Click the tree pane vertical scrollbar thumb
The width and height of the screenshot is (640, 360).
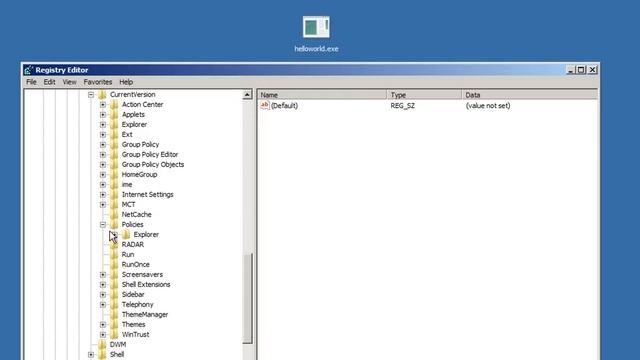247,298
